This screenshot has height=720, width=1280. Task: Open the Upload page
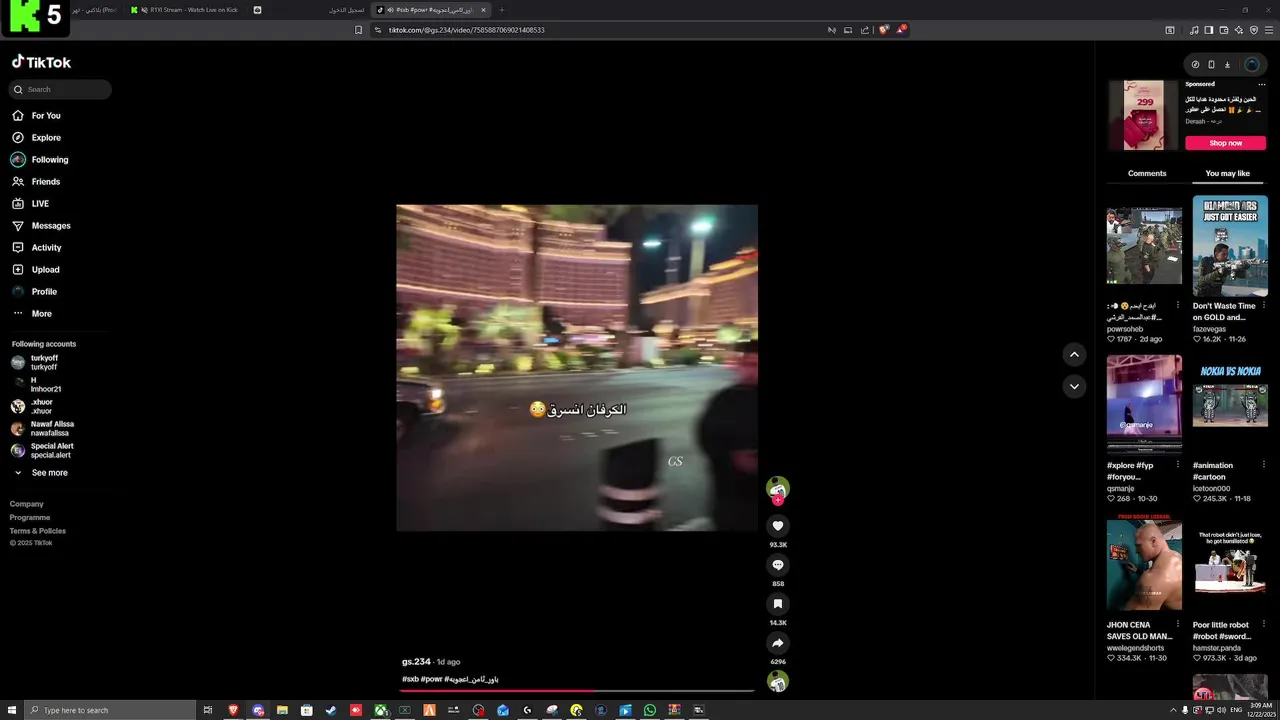pos(45,270)
